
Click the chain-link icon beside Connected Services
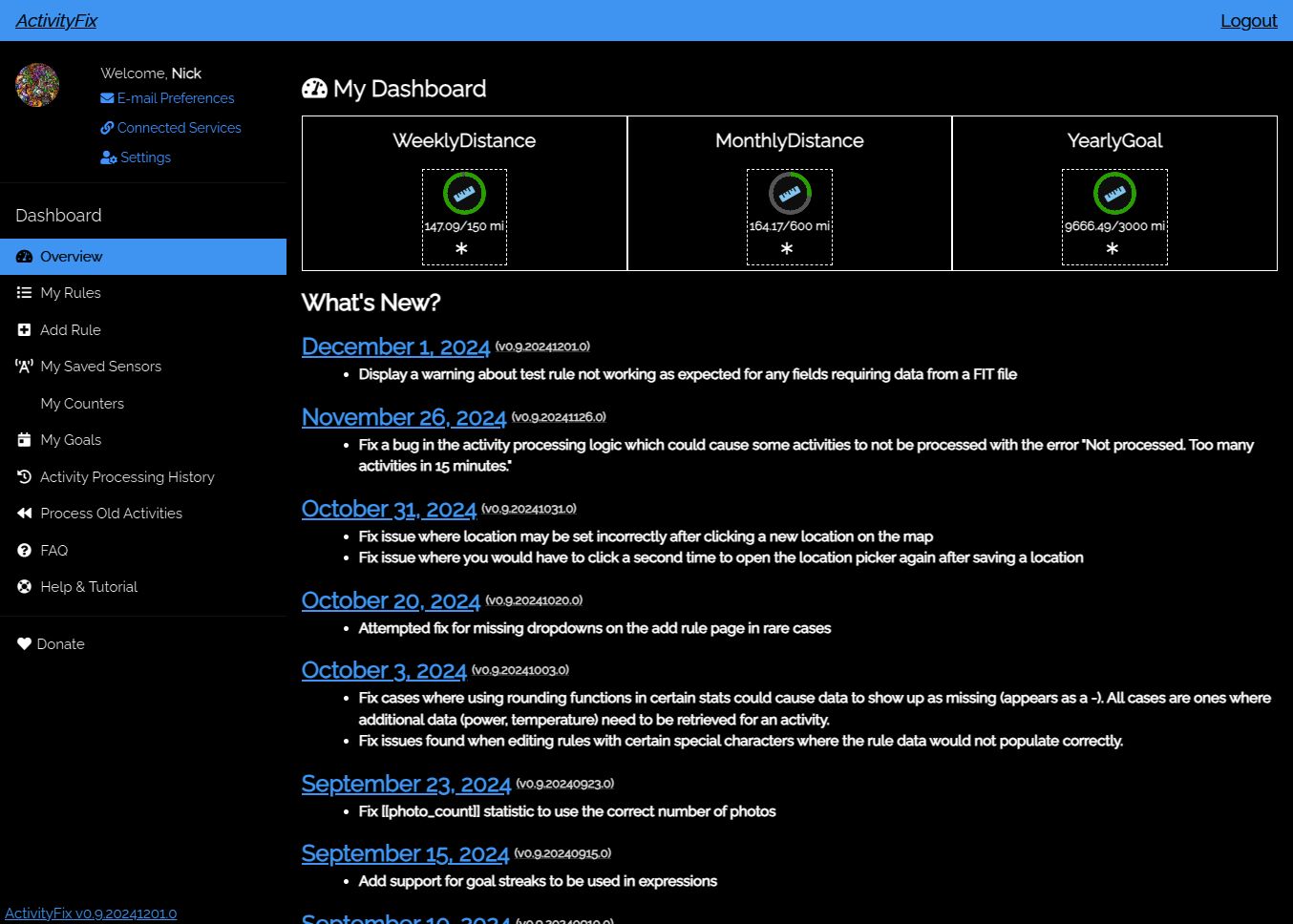point(107,127)
